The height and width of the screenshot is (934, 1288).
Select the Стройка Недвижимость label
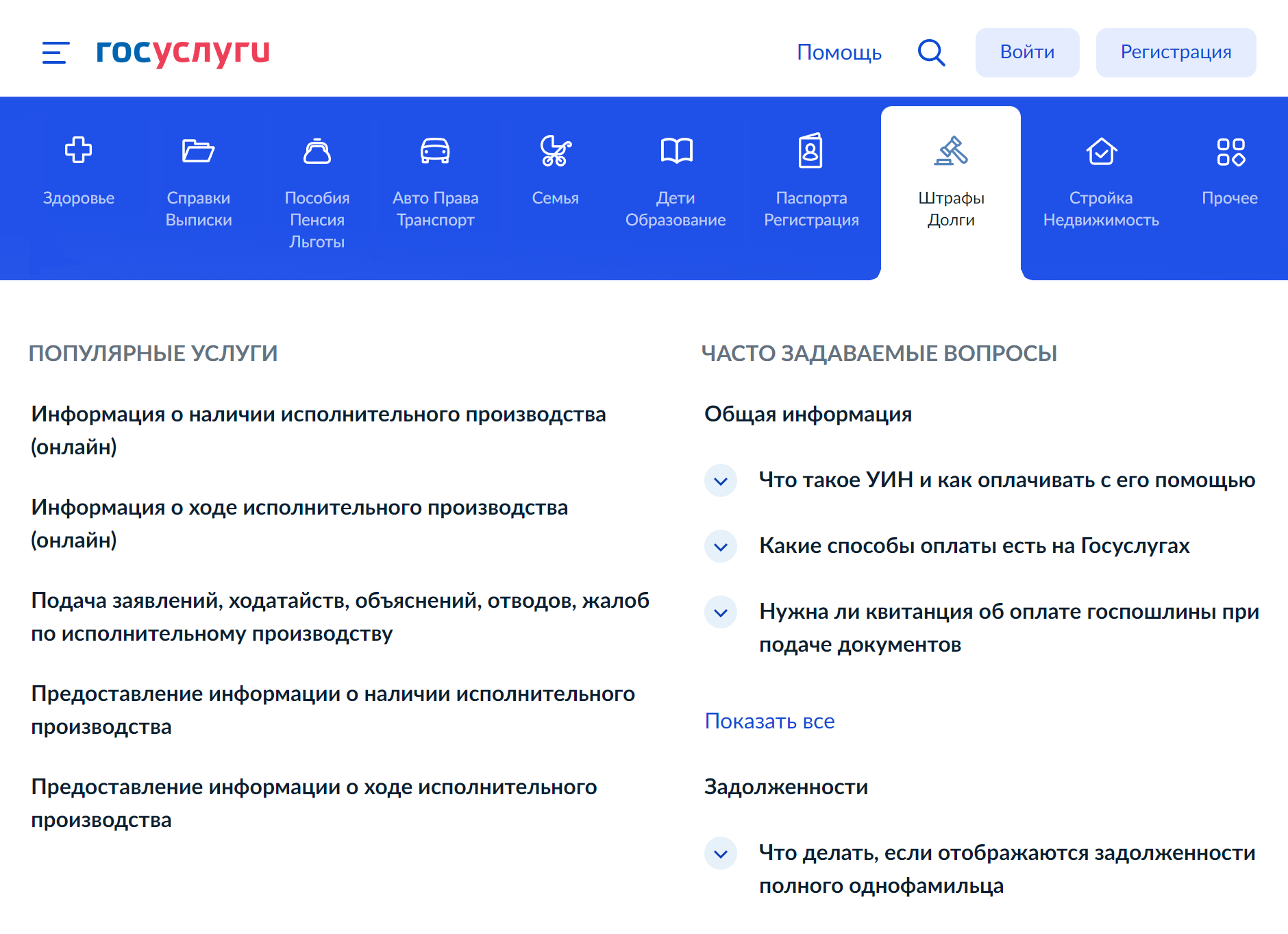[1101, 209]
